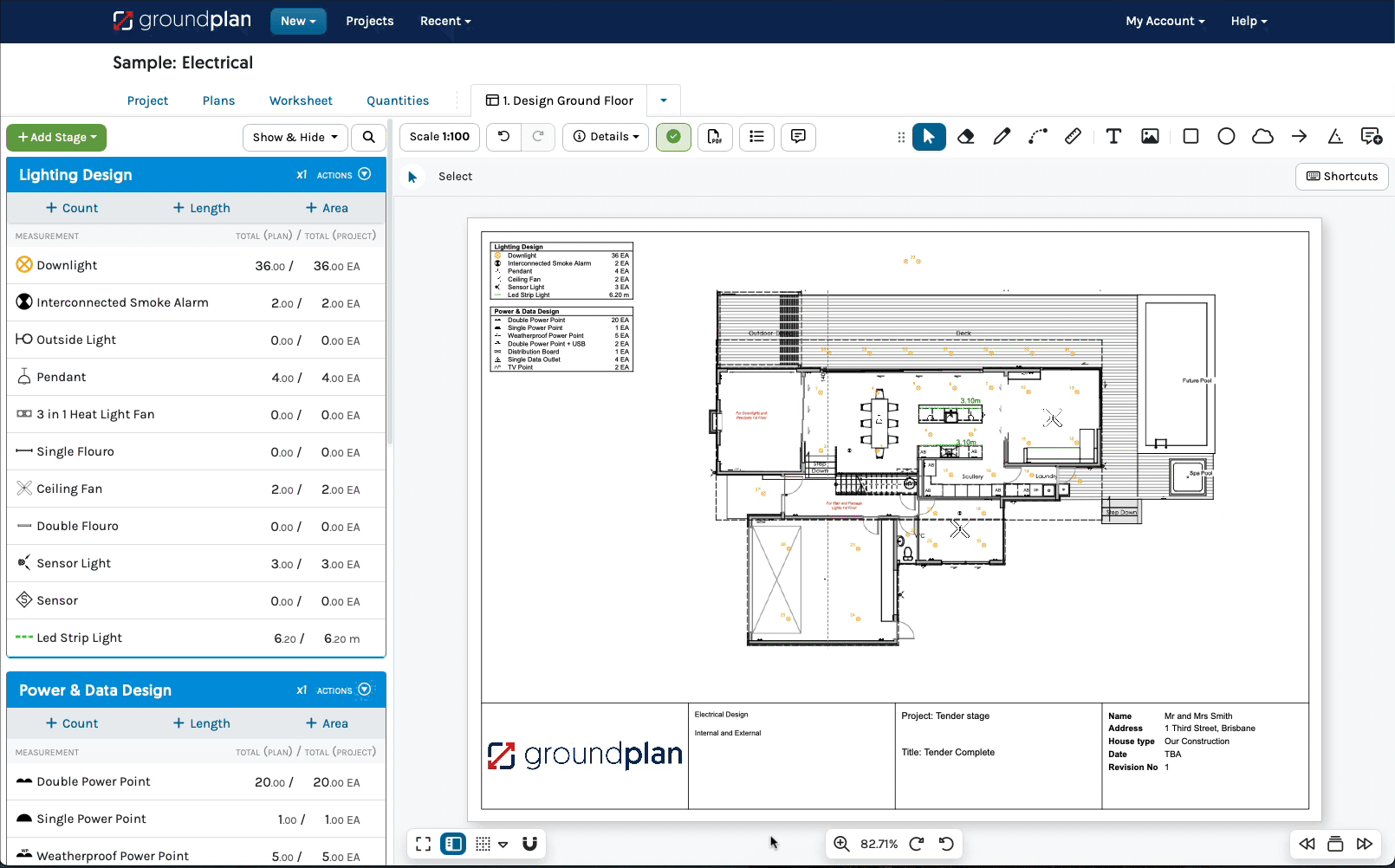The height and width of the screenshot is (868, 1395).
Task: Open the Details dropdown
Action: (606, 137)
